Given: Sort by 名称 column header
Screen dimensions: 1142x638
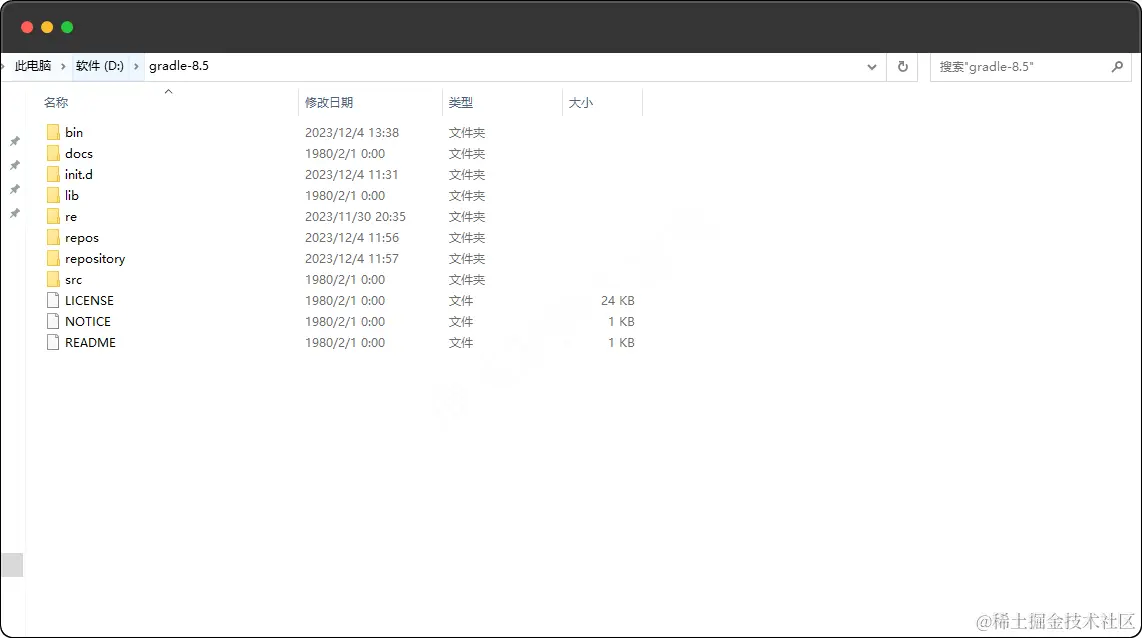Looking at the screenshot, I should 56,103.
